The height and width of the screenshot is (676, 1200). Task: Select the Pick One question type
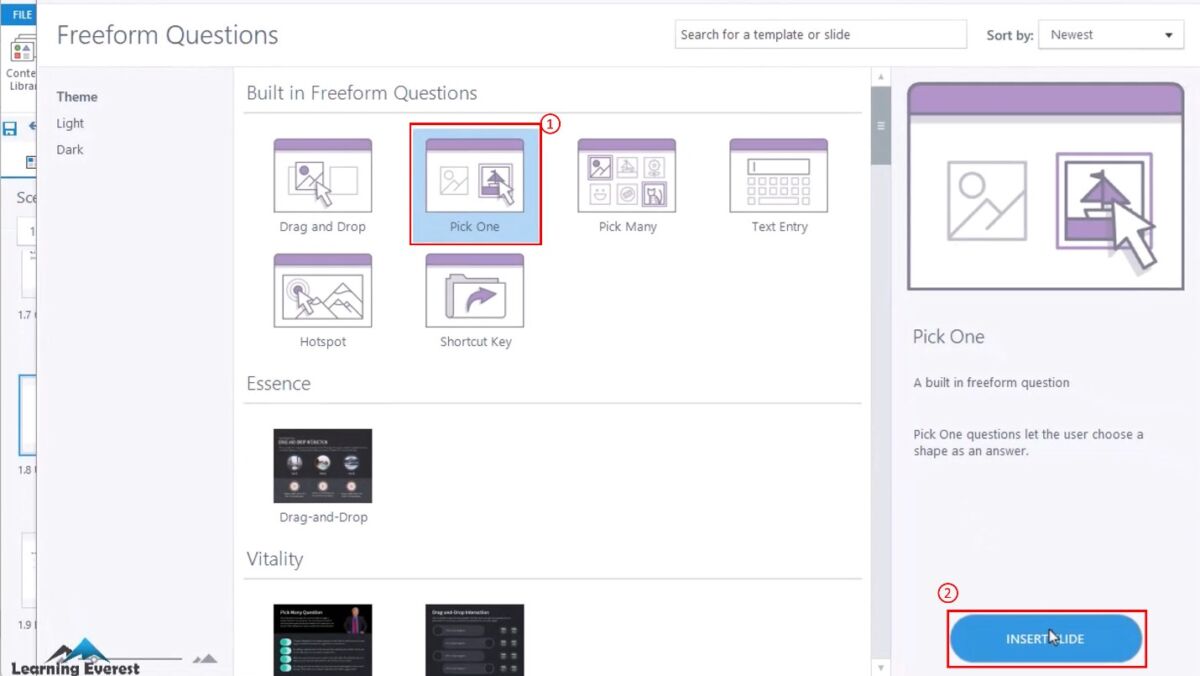click(x=474, y=180)
